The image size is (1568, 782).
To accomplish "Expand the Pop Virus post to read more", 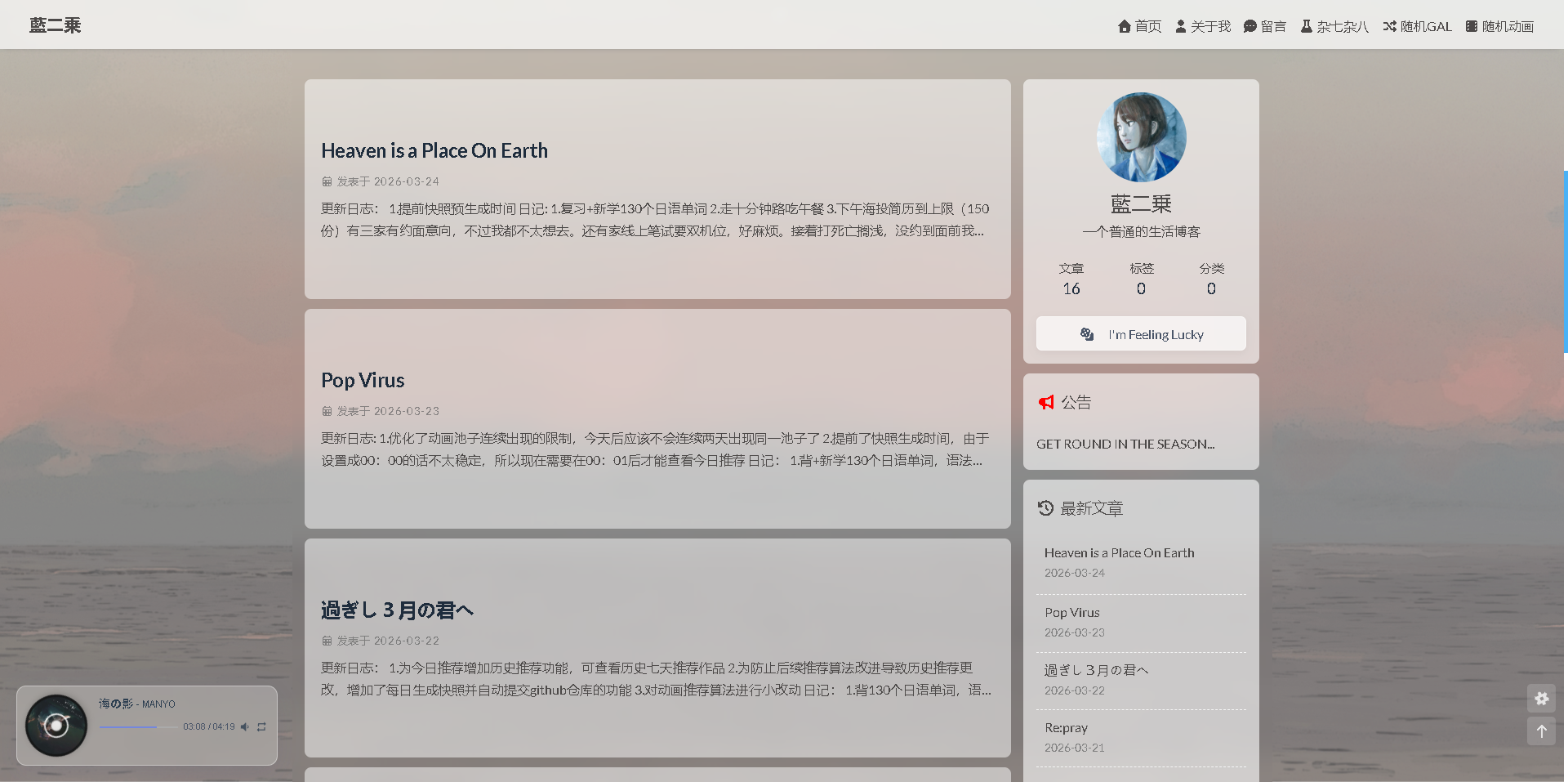I will pos(363,380).
